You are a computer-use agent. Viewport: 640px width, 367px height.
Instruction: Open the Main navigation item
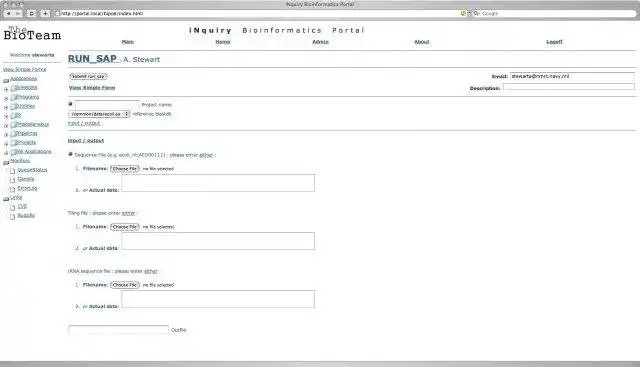[128, 42]
